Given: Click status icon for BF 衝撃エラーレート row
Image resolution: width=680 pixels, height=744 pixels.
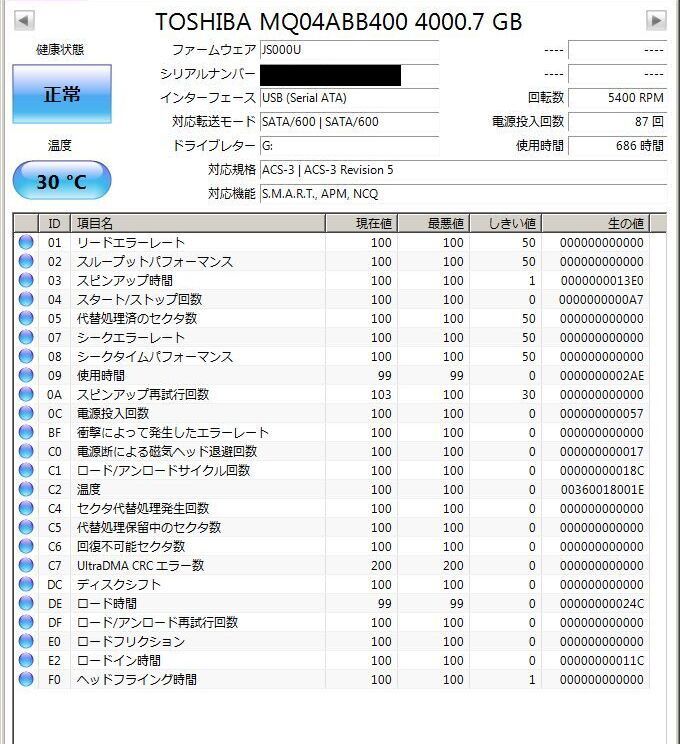Looking at the screenshot, I should tap(26, 432).
